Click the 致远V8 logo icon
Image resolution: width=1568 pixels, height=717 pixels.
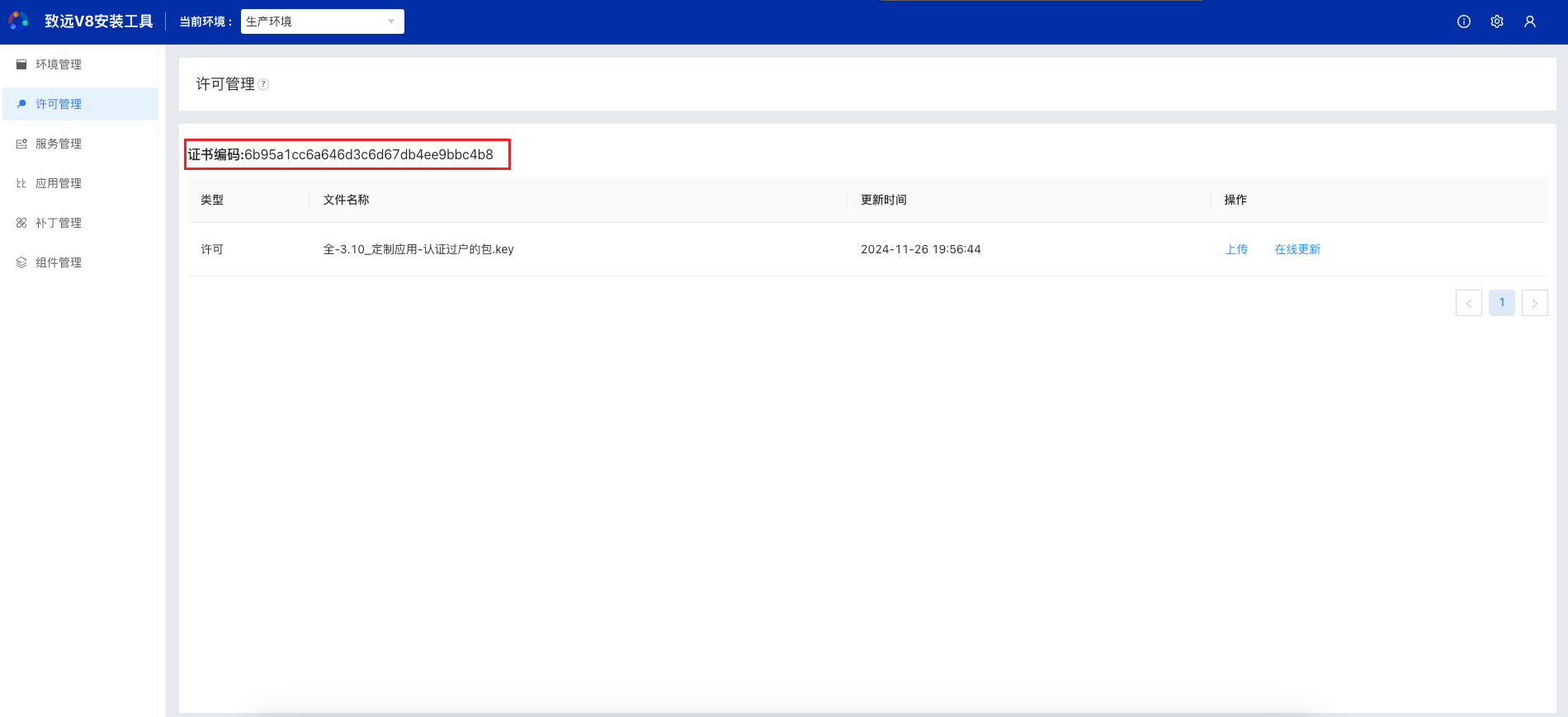pos(19,21)
